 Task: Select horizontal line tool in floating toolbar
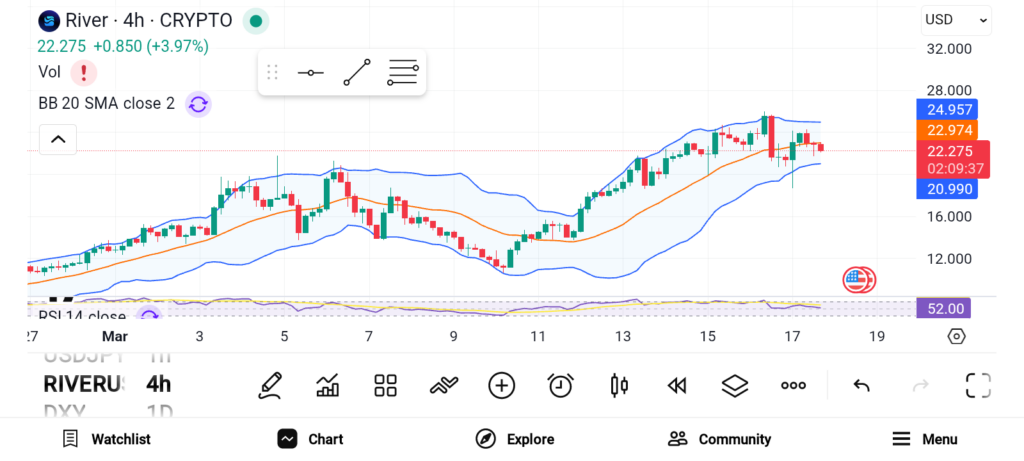pyautogui.click(x=310, y=73)
